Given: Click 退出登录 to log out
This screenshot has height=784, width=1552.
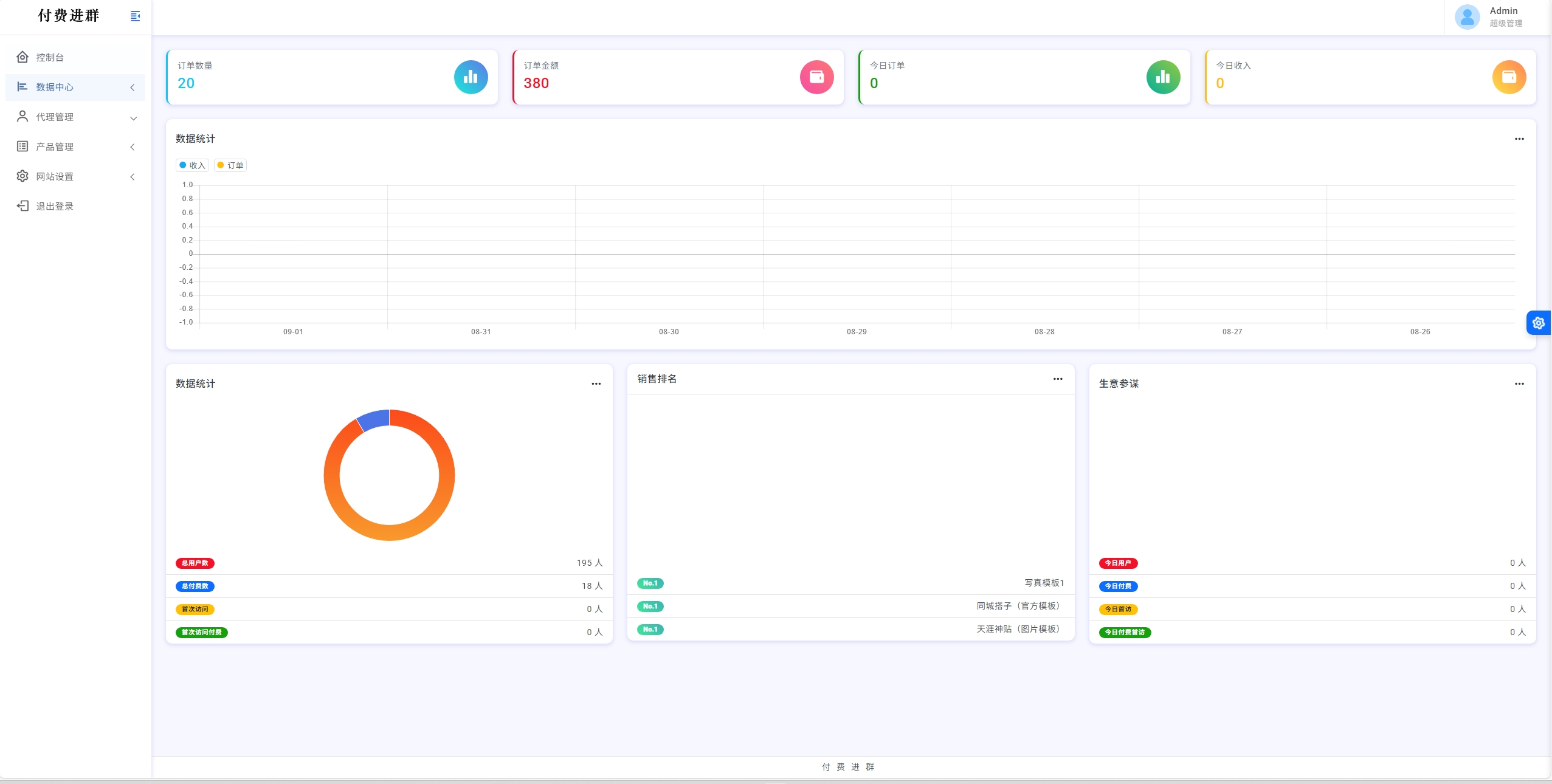Looking at the screenshot, I should (x=55, y=206).
